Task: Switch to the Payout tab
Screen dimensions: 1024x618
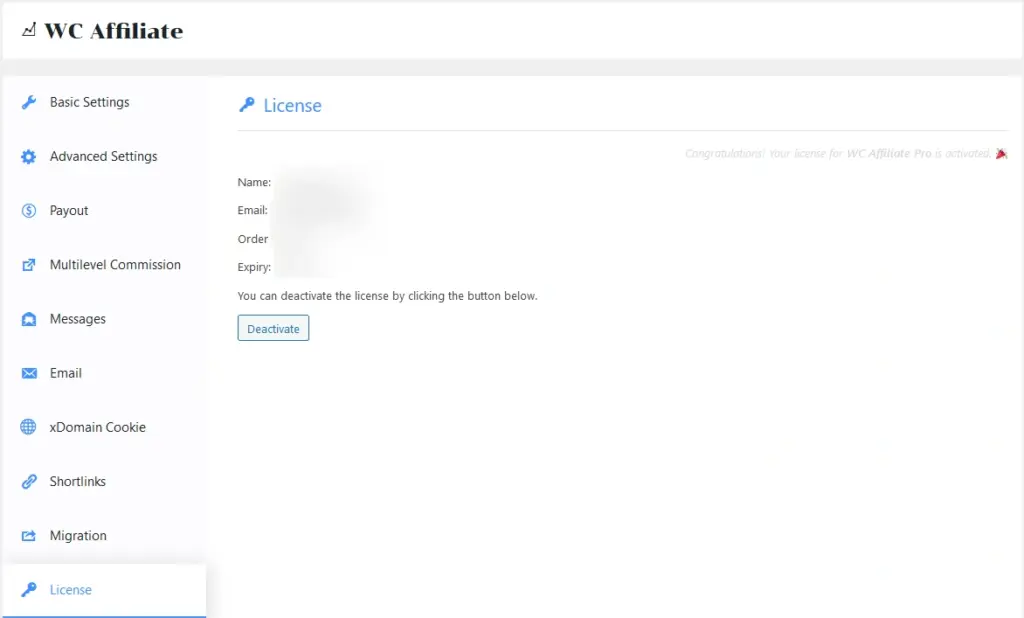Action: (x=104, y=210)
